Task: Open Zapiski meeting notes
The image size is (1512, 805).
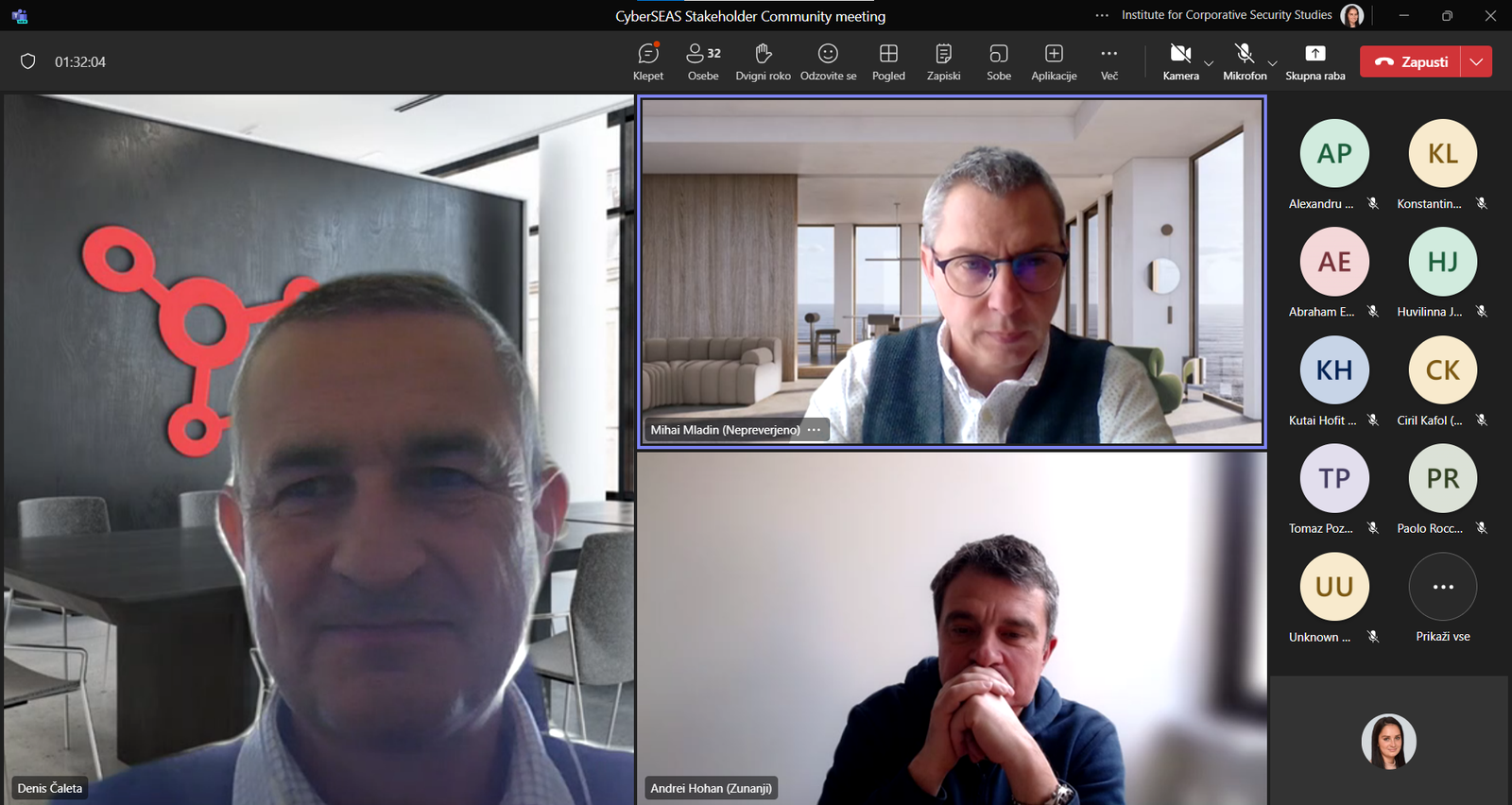Action: pyautogui.click(x=943, y=61)
